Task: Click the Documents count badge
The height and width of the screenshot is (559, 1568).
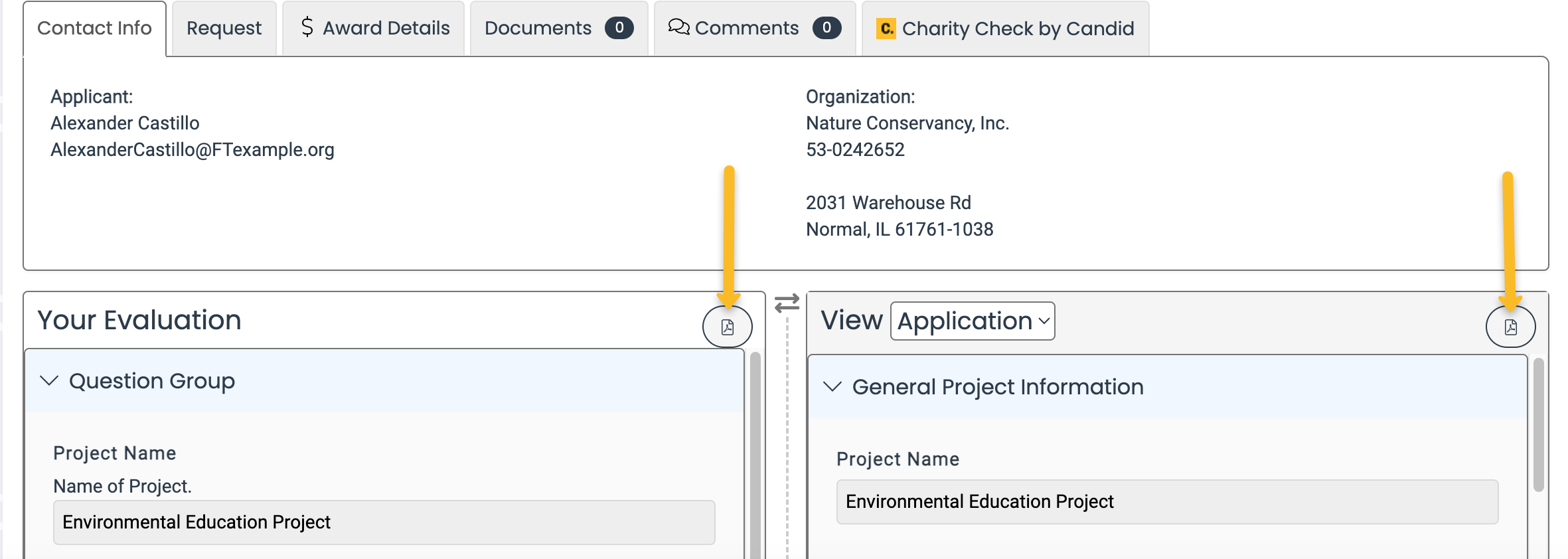Action: point(619,28)
